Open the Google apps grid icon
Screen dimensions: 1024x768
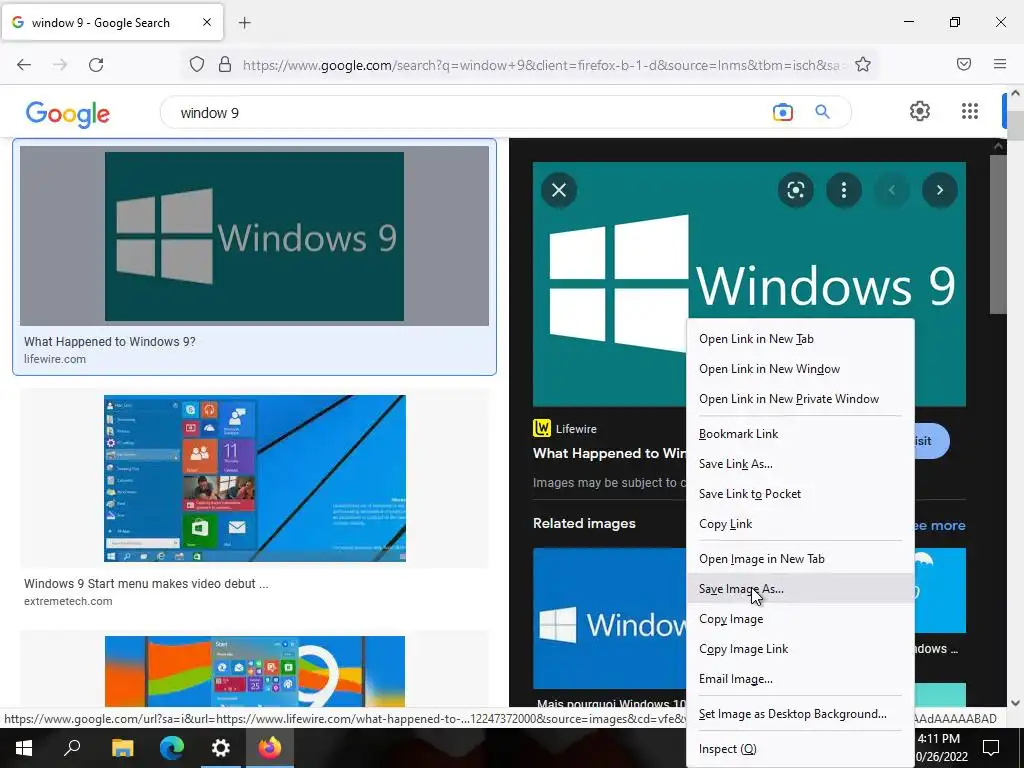[970, 111]
